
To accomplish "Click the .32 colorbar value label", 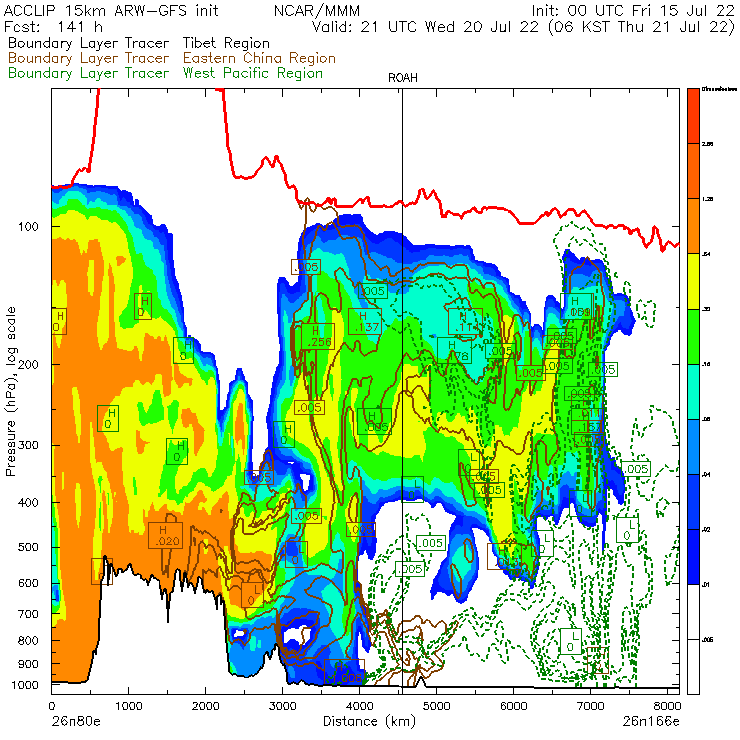I will [x=706, y=309].
